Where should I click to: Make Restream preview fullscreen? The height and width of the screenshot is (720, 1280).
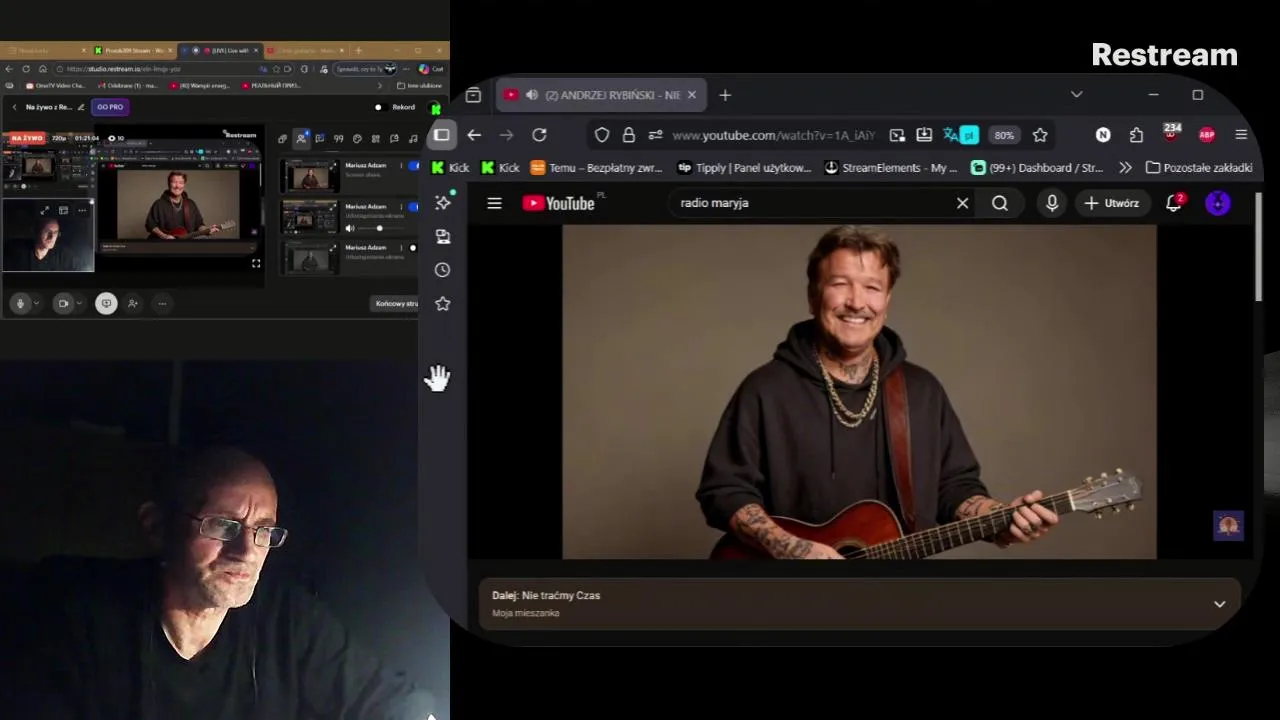coord(256,263)
